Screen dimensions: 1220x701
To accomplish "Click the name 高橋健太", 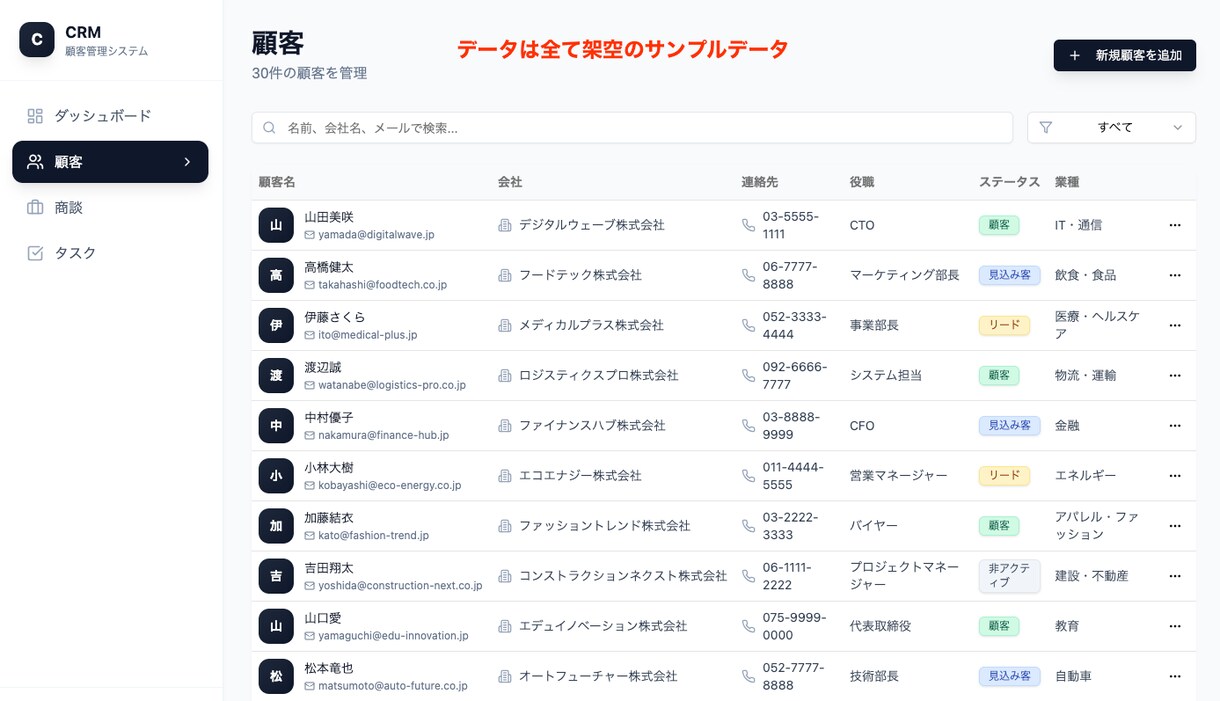I will (x=329, y=267).
